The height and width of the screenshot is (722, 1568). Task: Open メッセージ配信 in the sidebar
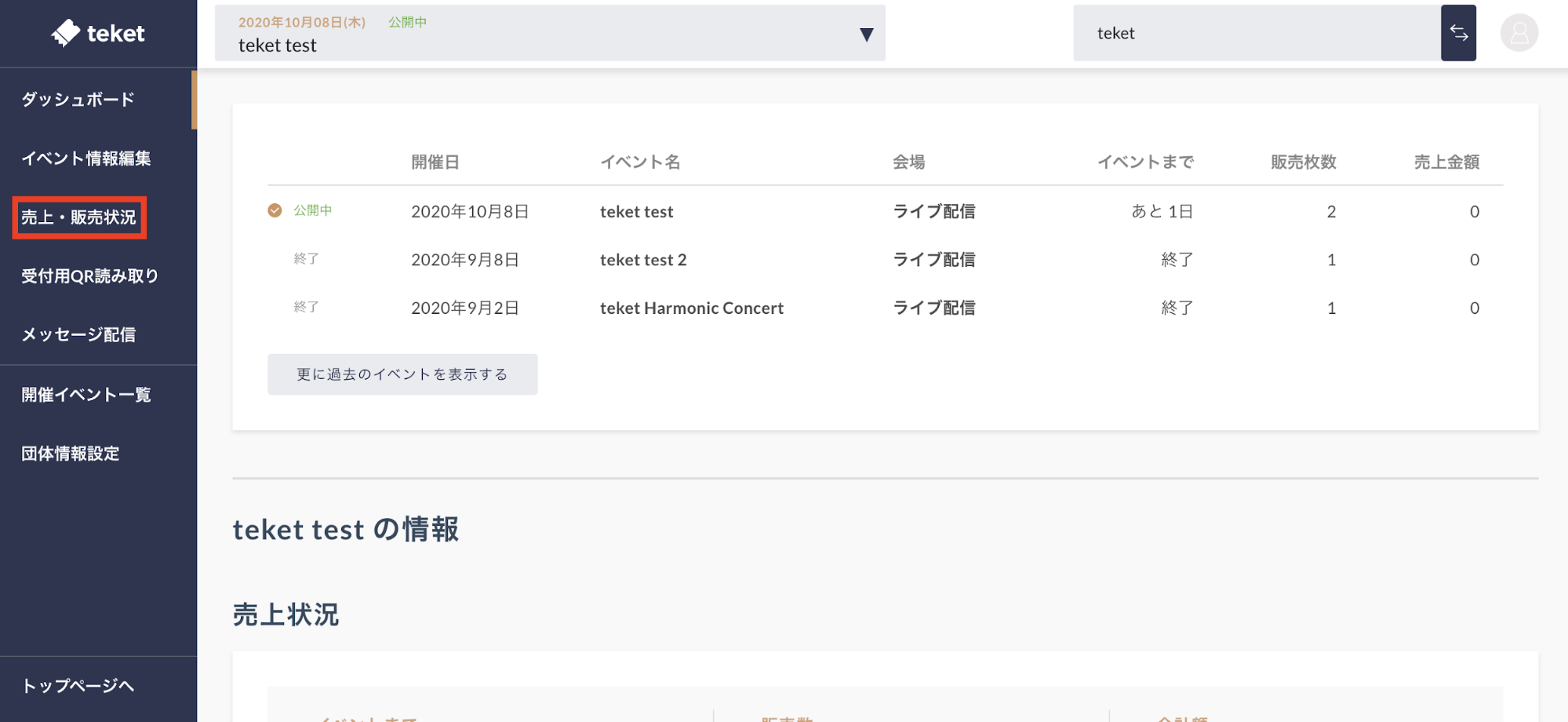[78, 334]
